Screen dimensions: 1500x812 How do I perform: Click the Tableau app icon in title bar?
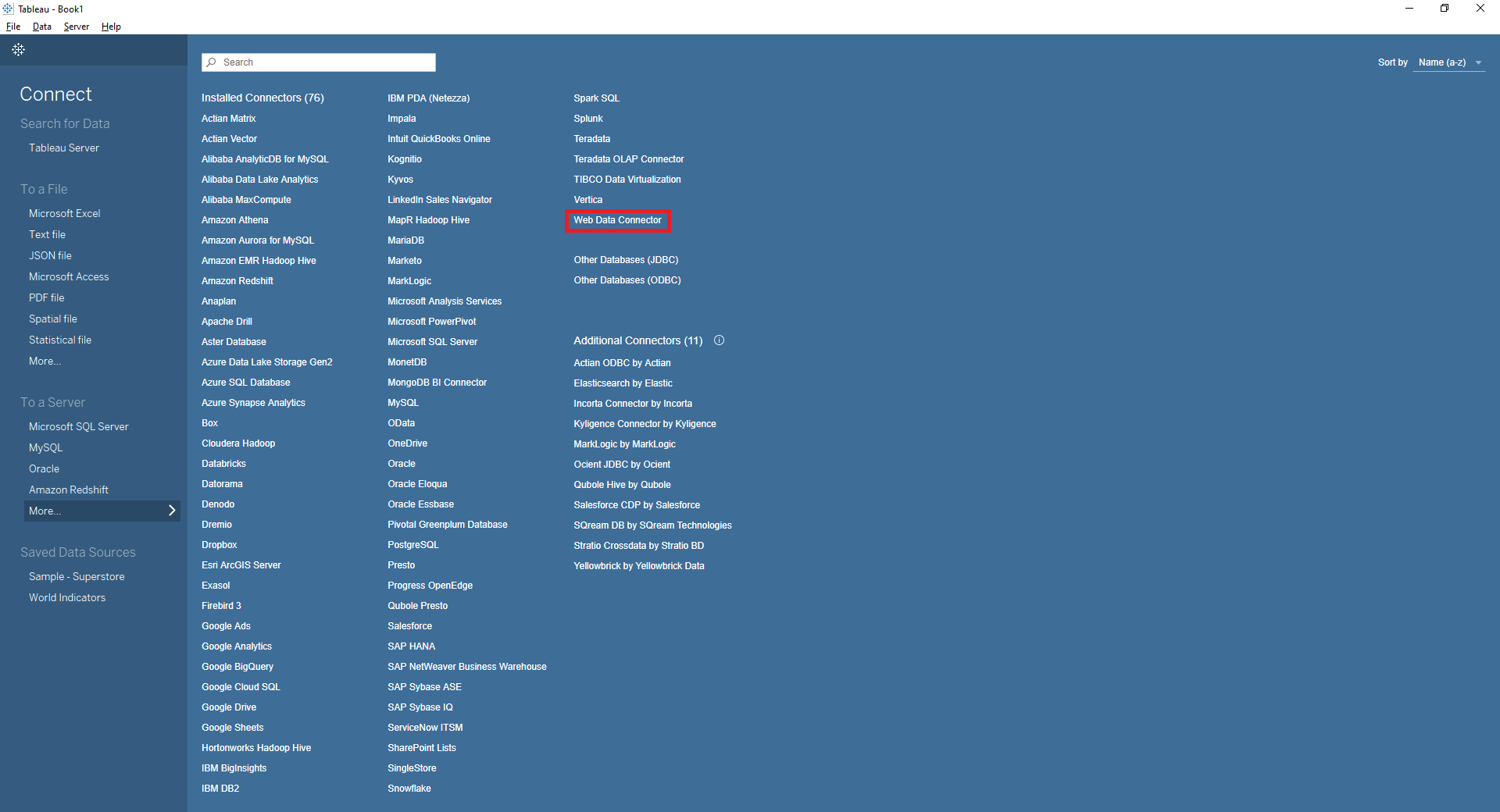click(x=8, y=9)
